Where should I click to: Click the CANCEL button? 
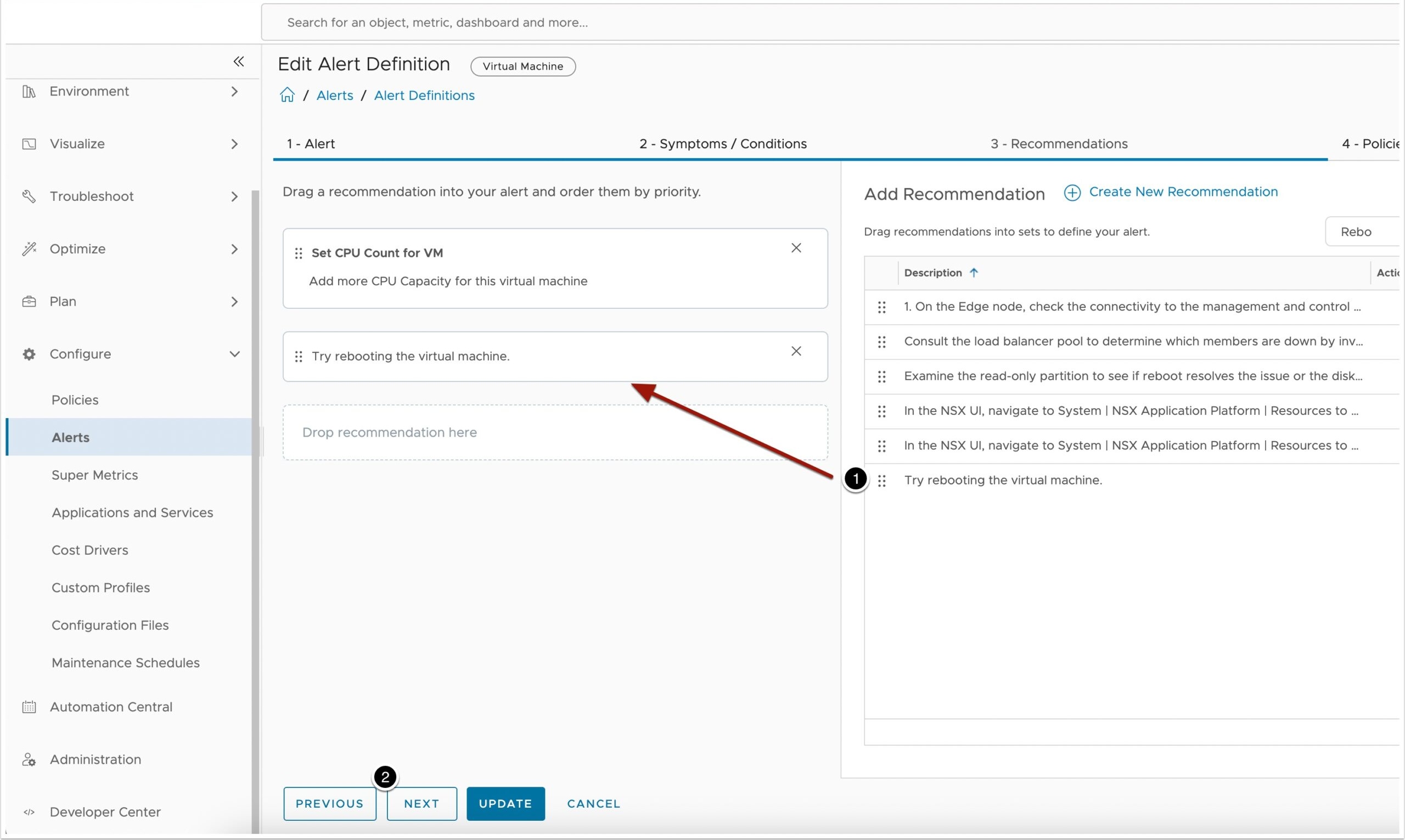coord(593,803)
